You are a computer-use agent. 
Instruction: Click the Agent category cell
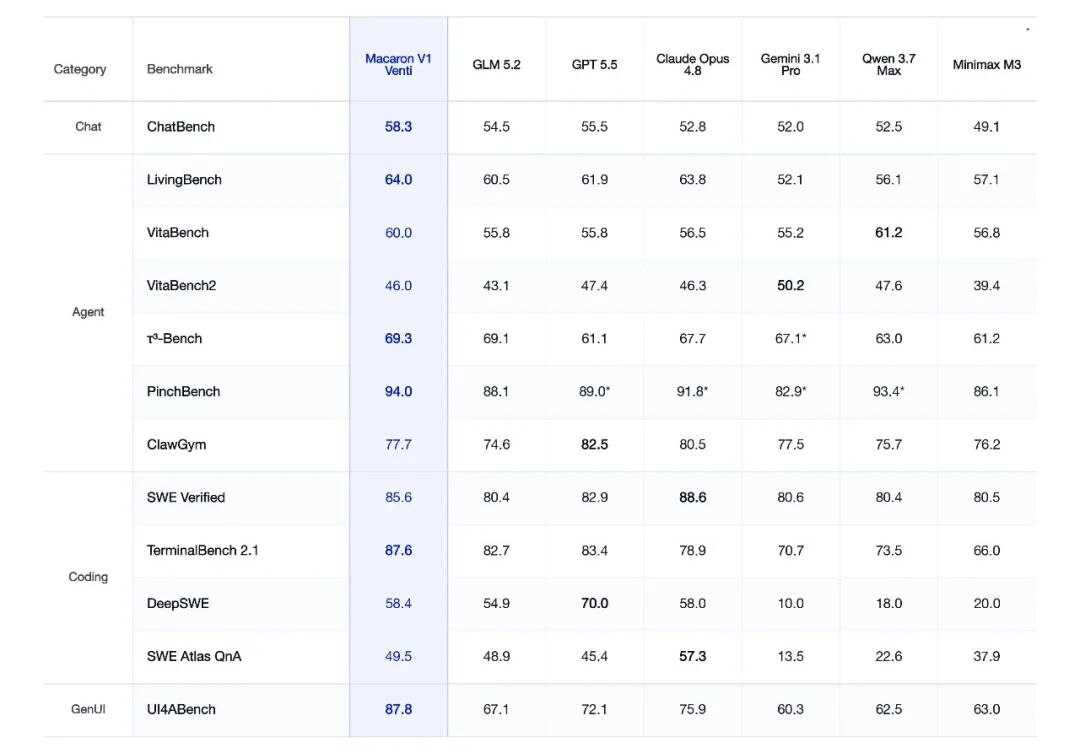(x=88, y=312)
